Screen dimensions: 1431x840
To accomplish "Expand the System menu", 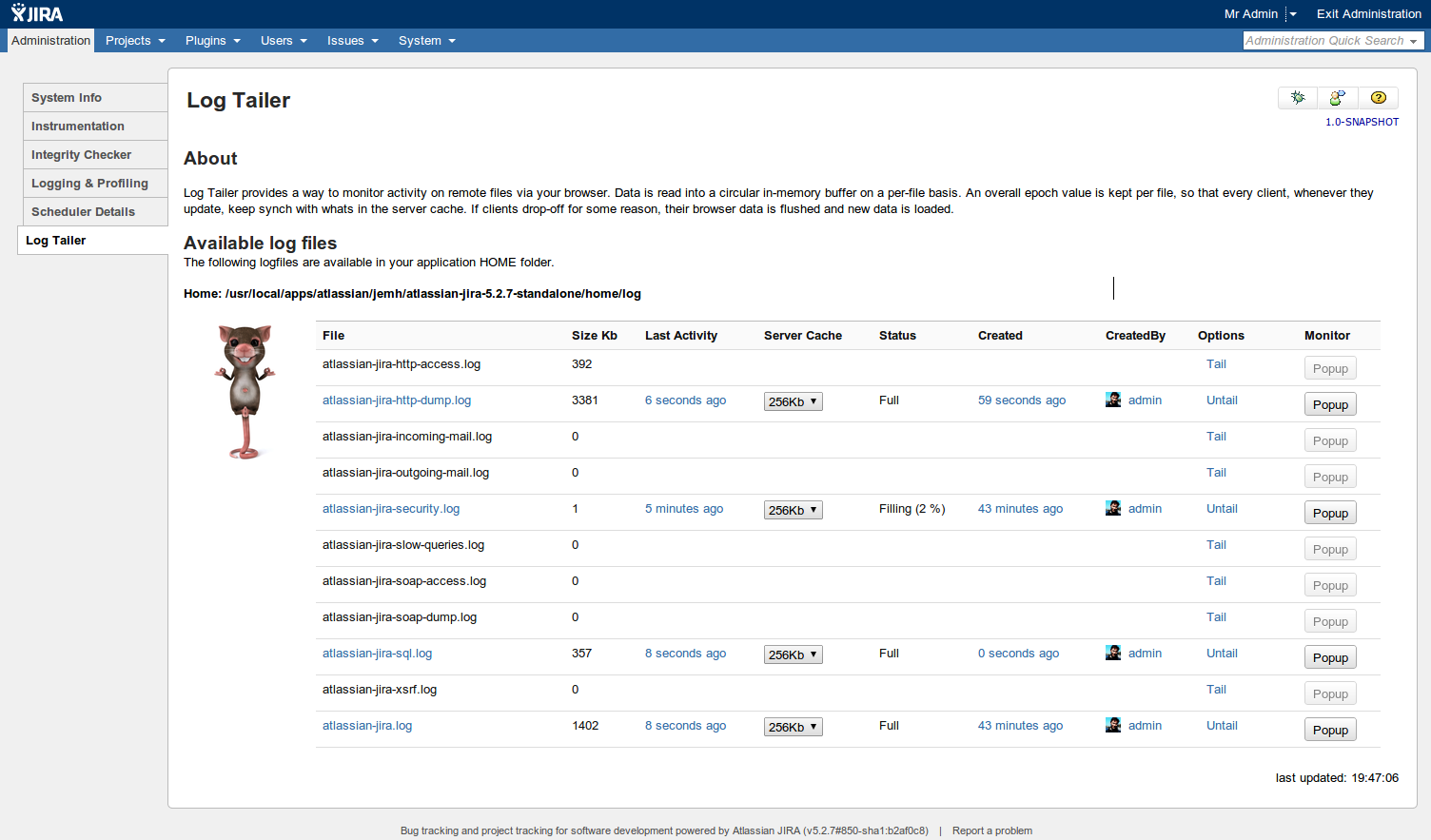I will [426, 40].
